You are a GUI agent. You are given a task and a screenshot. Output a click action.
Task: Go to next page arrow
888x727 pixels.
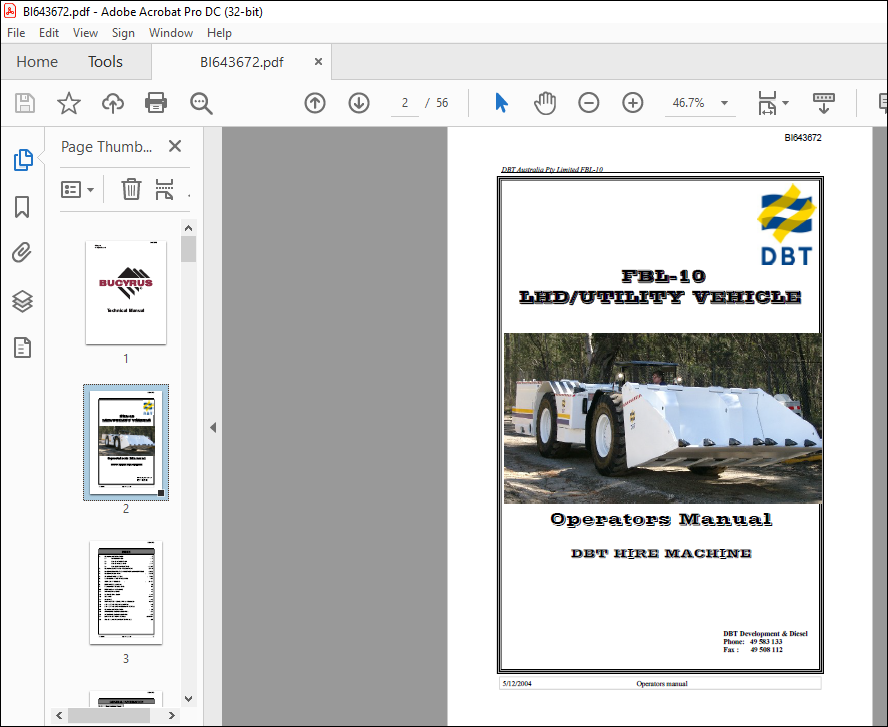click(359, 103)
